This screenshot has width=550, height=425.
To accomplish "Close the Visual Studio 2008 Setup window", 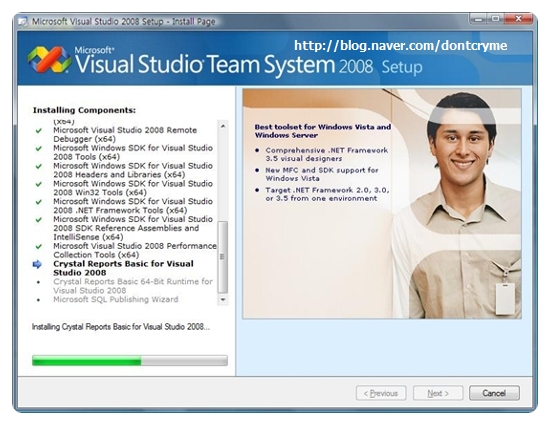I will 519,19.
